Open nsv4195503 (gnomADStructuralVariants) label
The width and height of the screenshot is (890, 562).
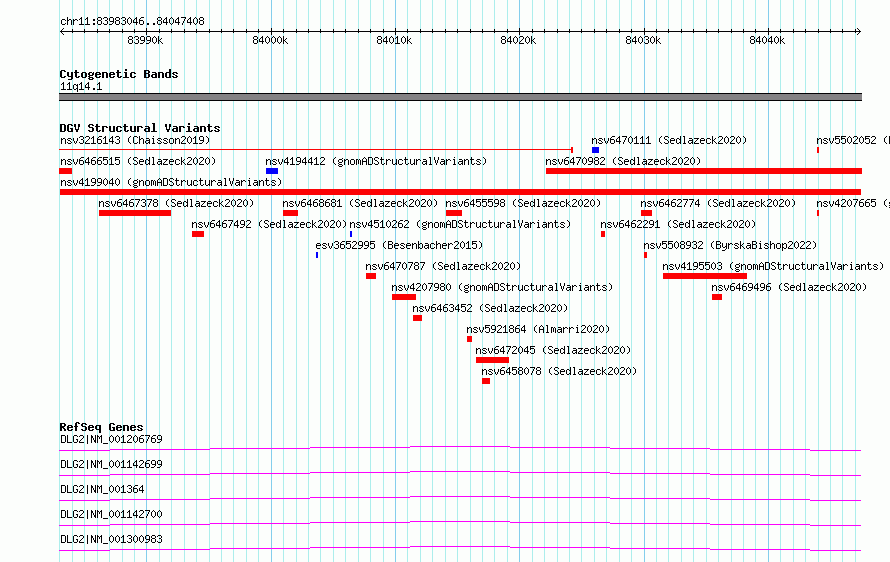pyautogui.click(x=773, y=266)
